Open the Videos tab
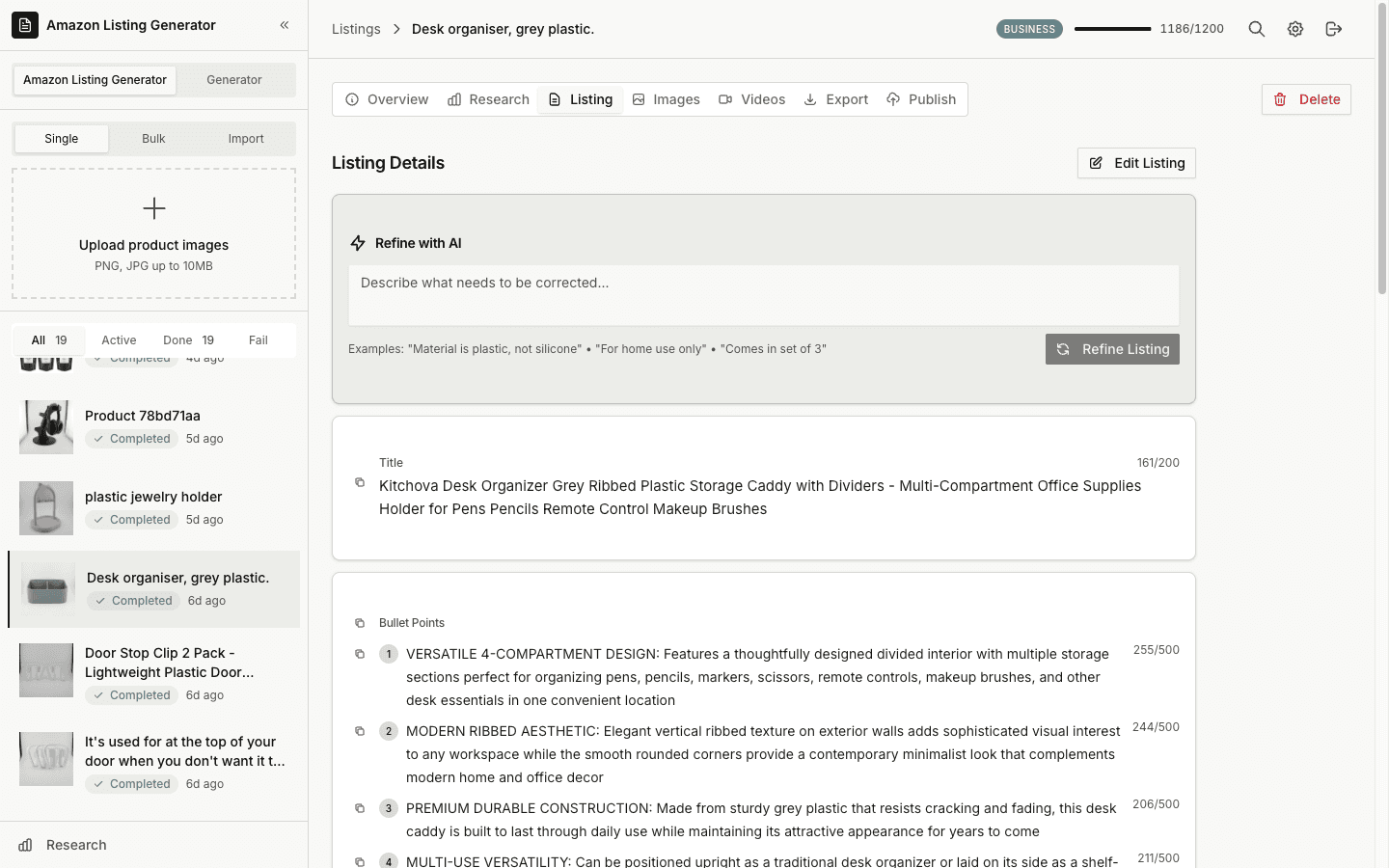The height and width of the screenshot is (868, 1389). [x=752, y=98]
